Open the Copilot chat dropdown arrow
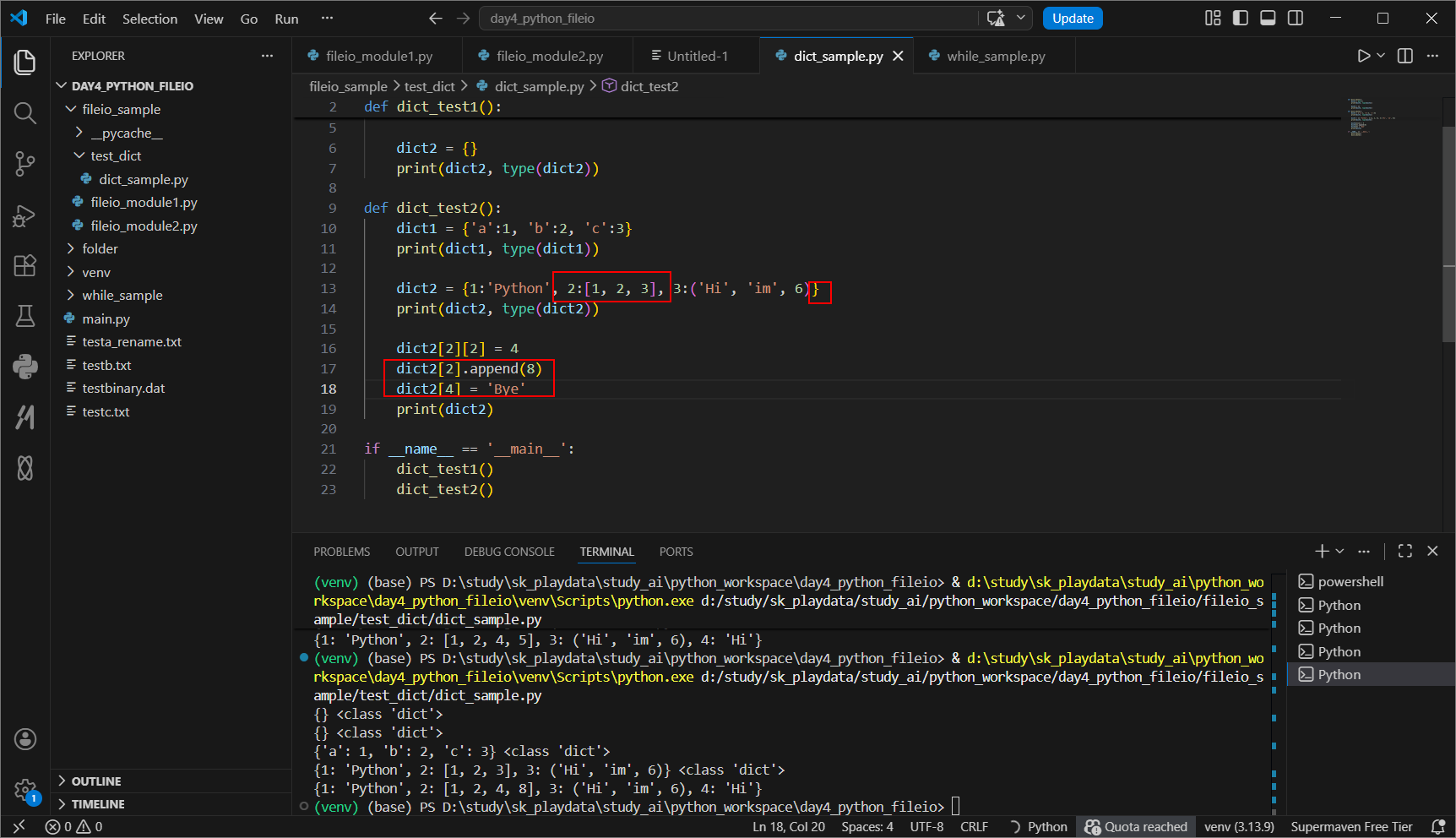Viewport: 1456px width, 838px height. click(x=1021, y=19)
